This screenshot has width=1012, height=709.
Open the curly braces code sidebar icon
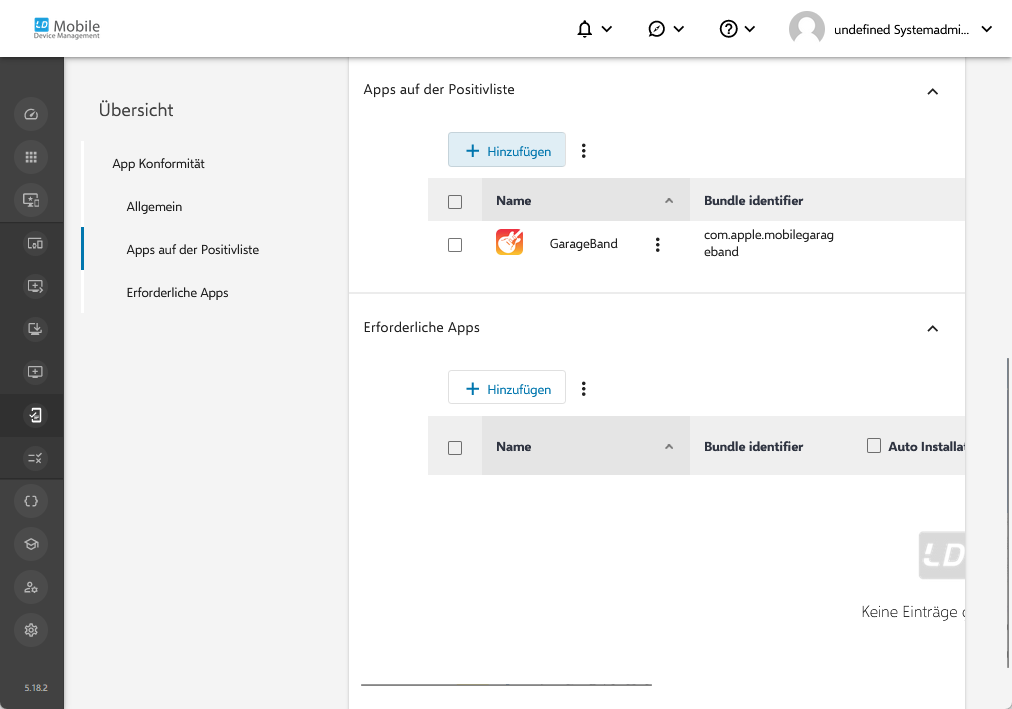pyautogui.click(x=31, y=501)
